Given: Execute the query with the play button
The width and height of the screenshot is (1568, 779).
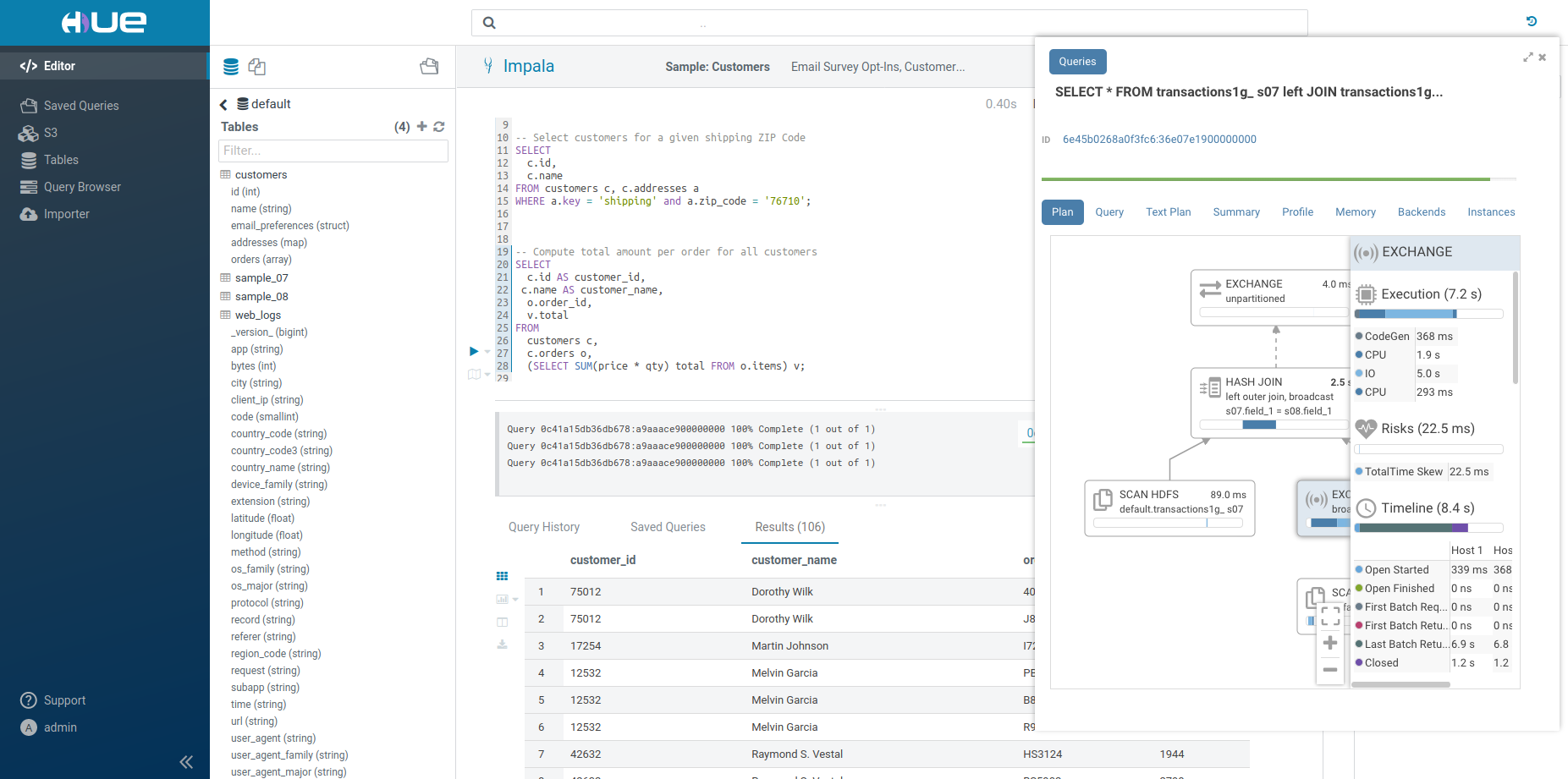Looking at the screenshot, I should click(x=472, y=351).
